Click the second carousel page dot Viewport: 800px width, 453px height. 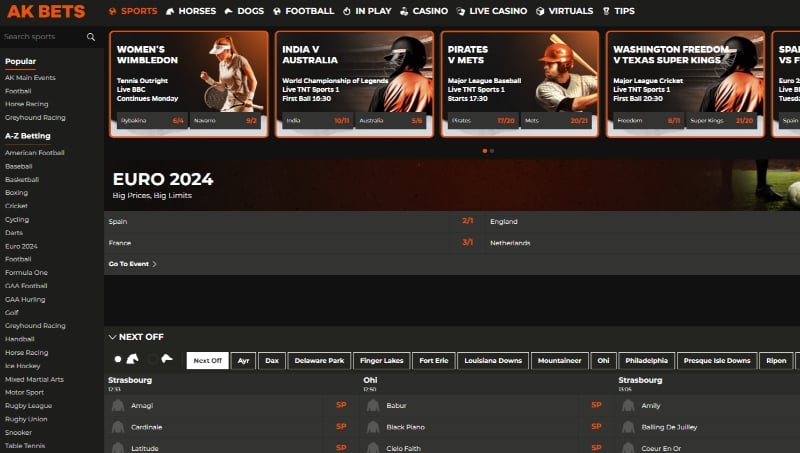coord(492,151)
